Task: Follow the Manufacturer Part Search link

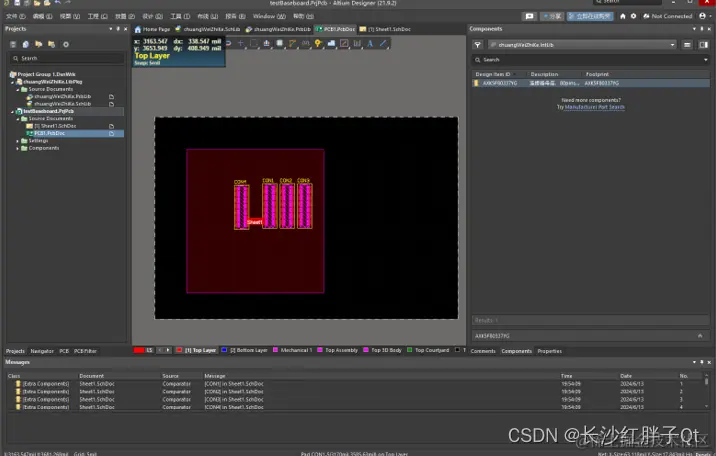Action: pos(595,107)
